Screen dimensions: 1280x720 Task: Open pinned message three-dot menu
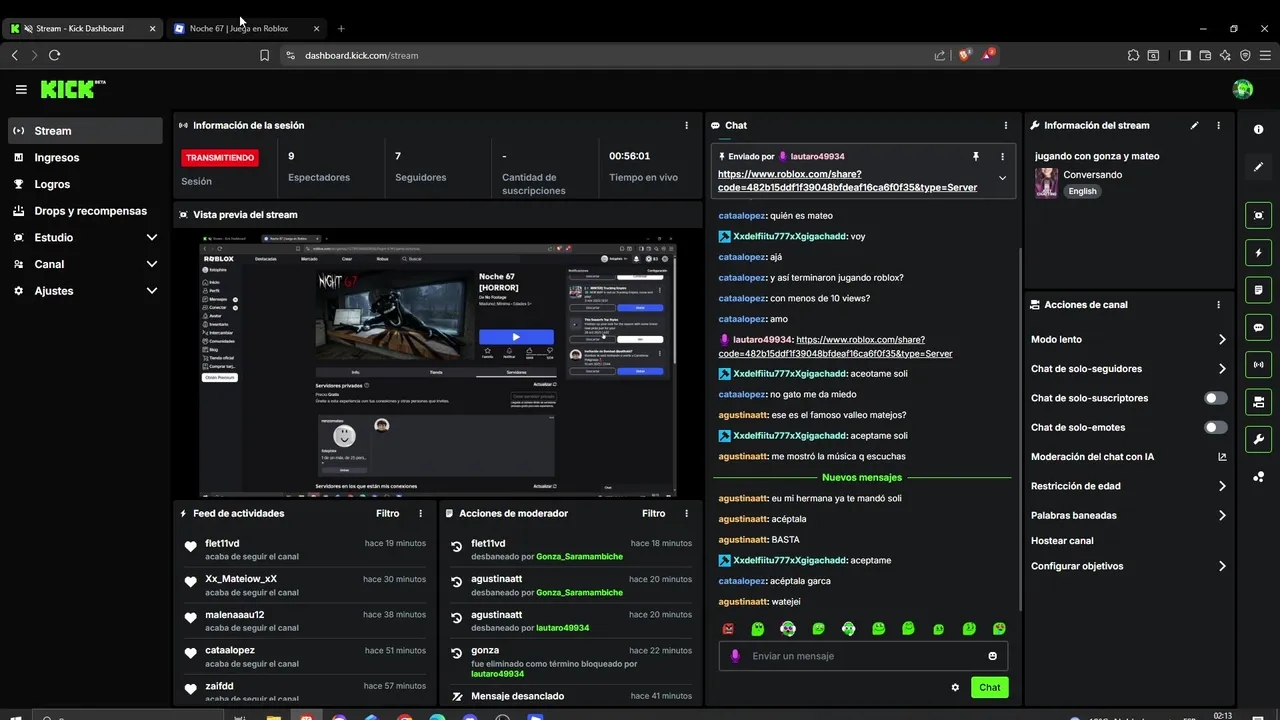coord(1002,156)
